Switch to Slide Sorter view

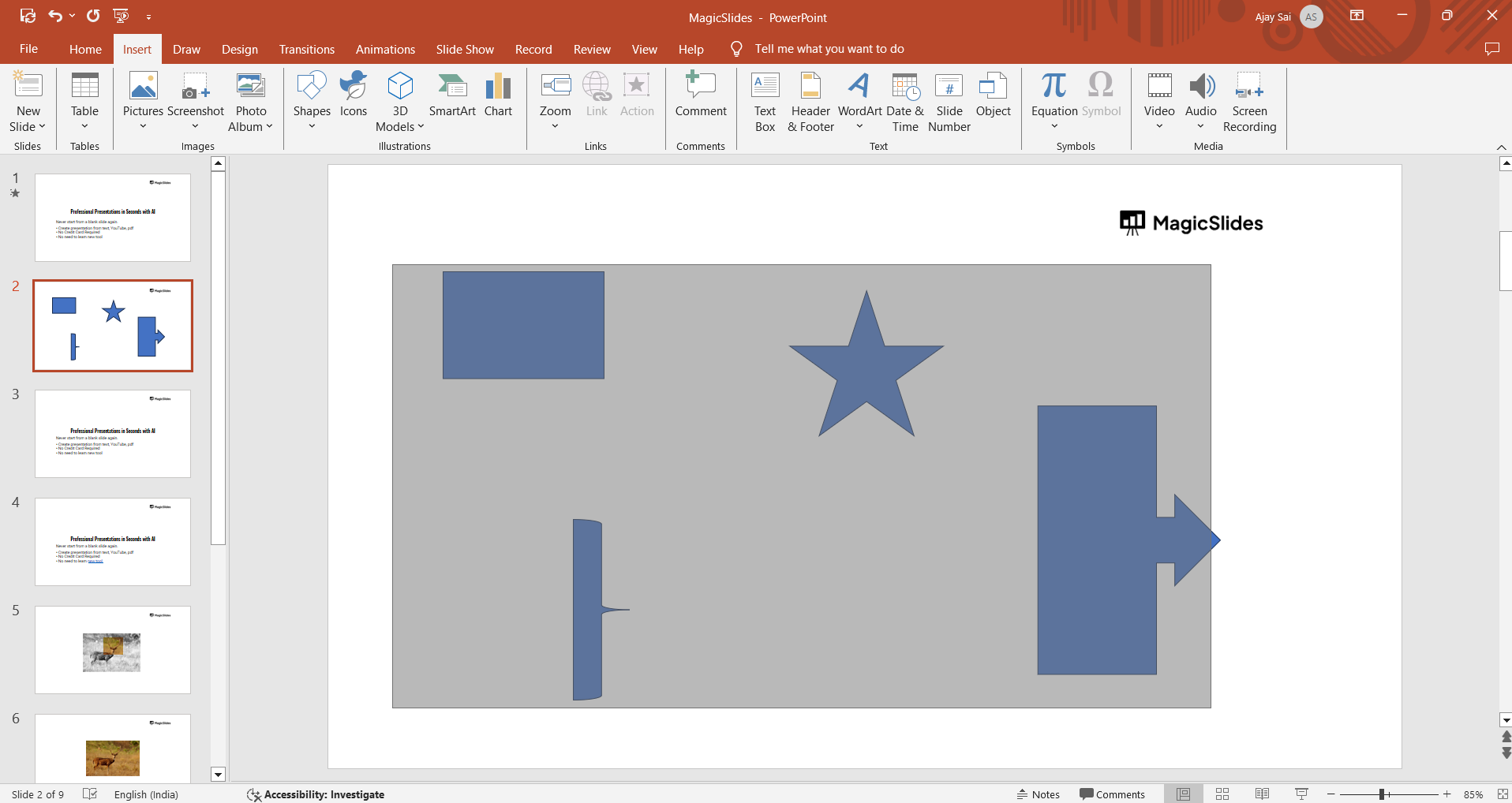click(1222, 794)
